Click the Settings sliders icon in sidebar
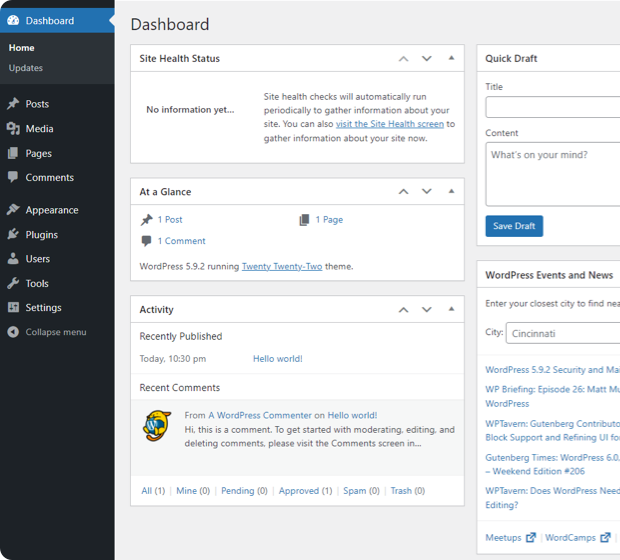Image resolution: width=620 pixels, height=560 pixels. pos(13,308)
